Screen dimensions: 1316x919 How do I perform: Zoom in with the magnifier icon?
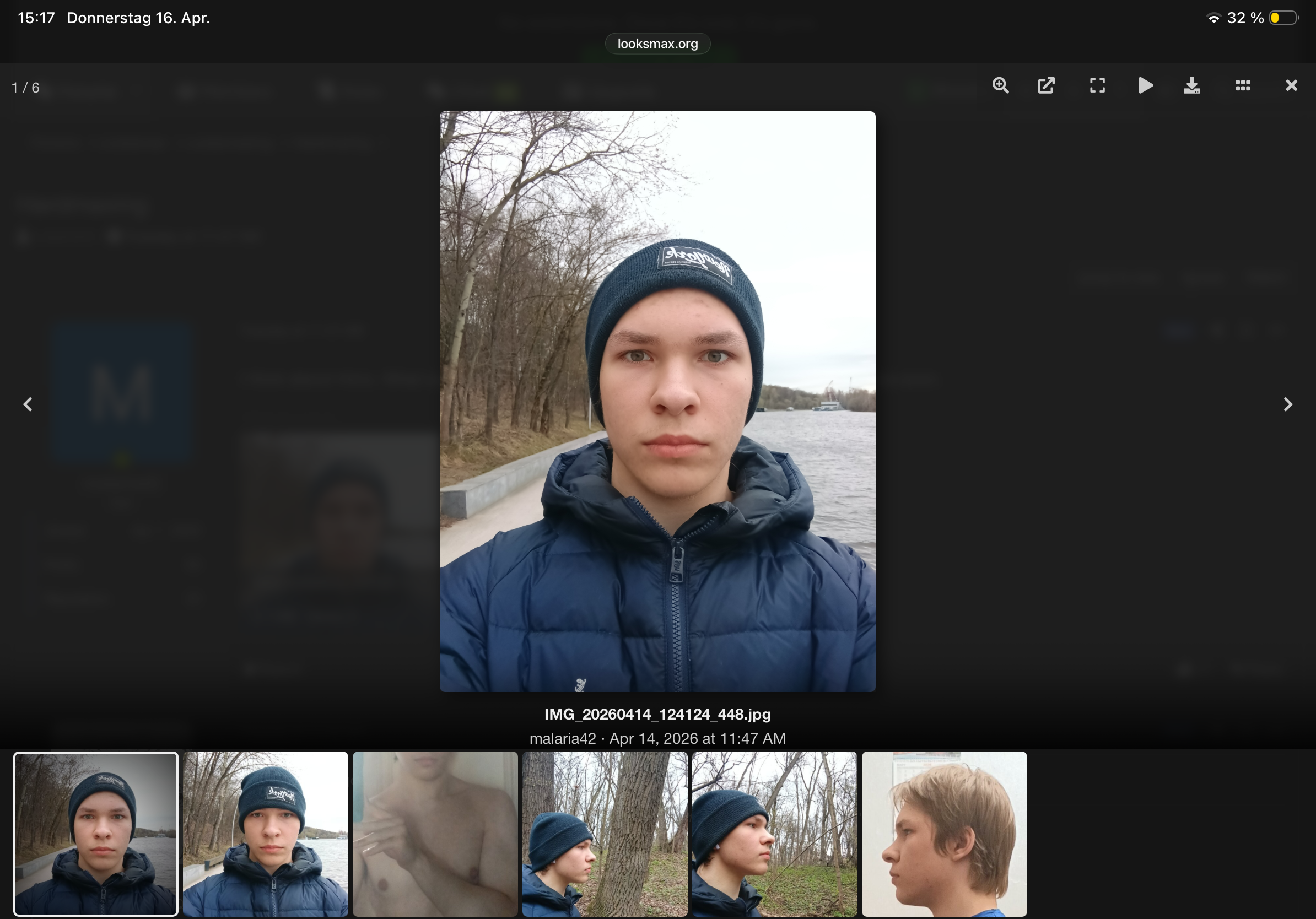(1001, 85)
